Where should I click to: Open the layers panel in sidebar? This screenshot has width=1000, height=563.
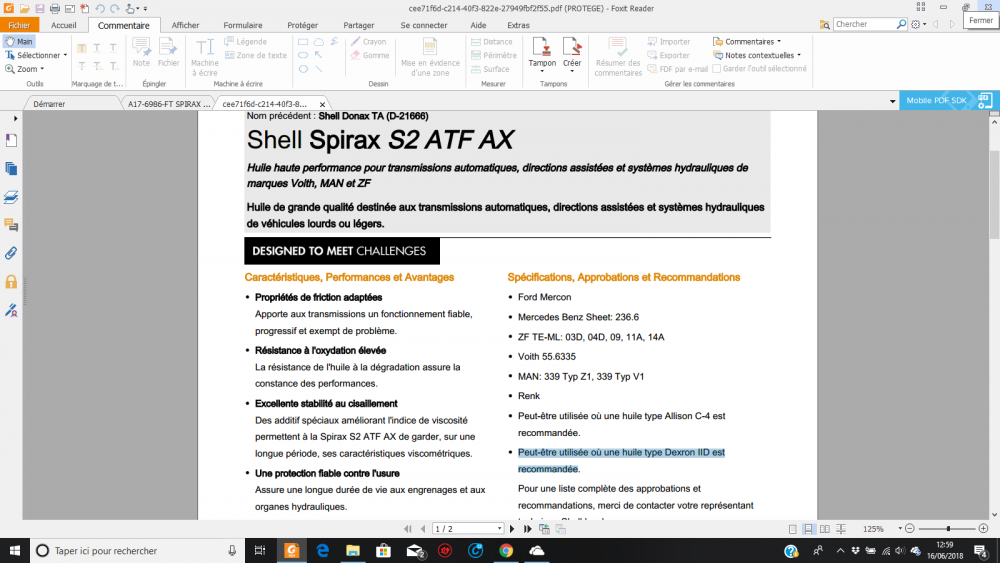pos(11,197)
